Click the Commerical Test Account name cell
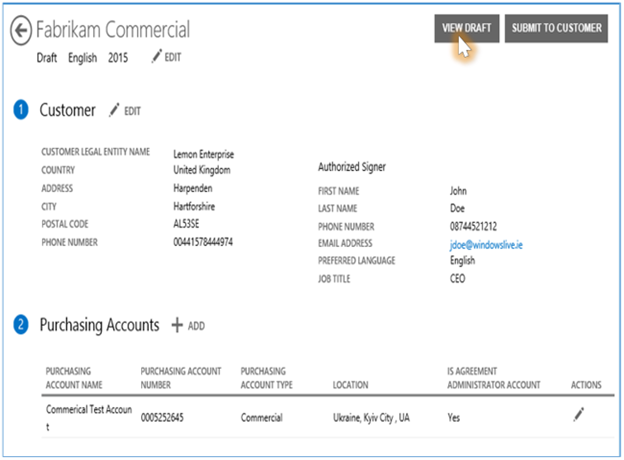Viewport: 624px width, 460px height. pos(89,417)
